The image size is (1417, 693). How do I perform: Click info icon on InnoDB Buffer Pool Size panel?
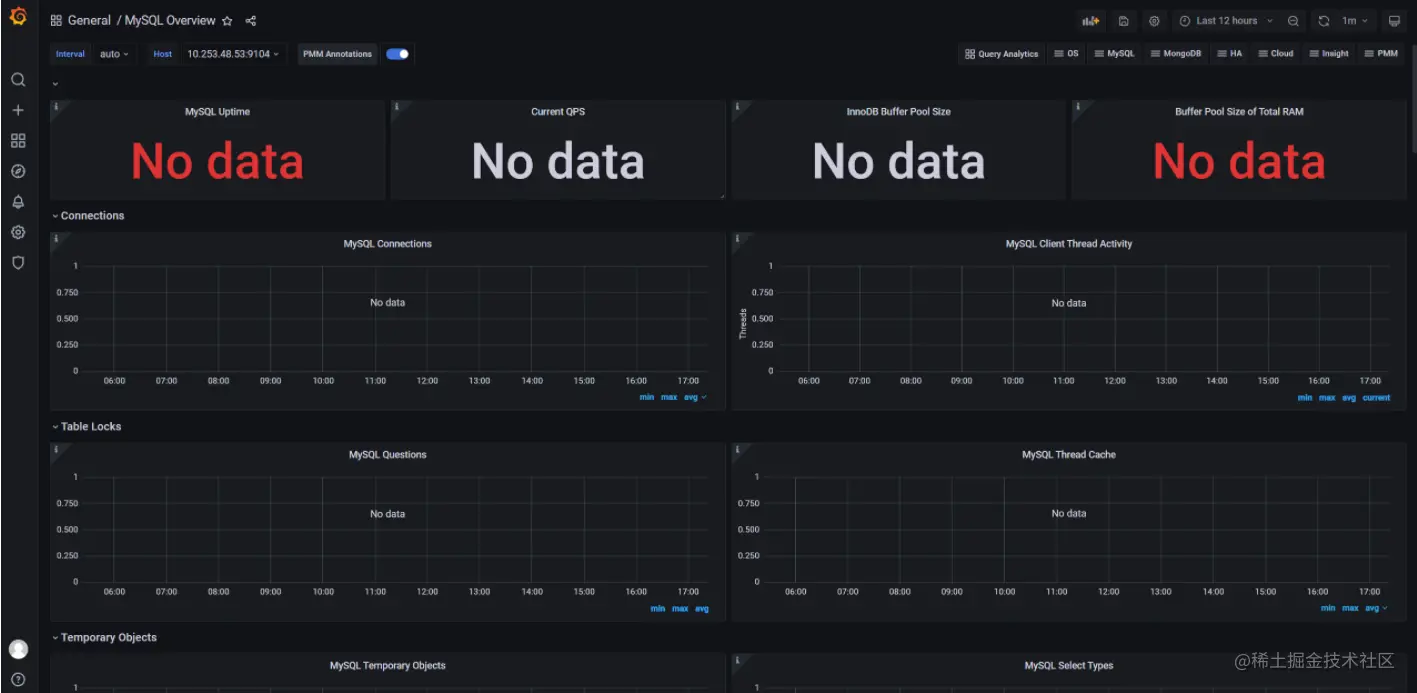737,105
